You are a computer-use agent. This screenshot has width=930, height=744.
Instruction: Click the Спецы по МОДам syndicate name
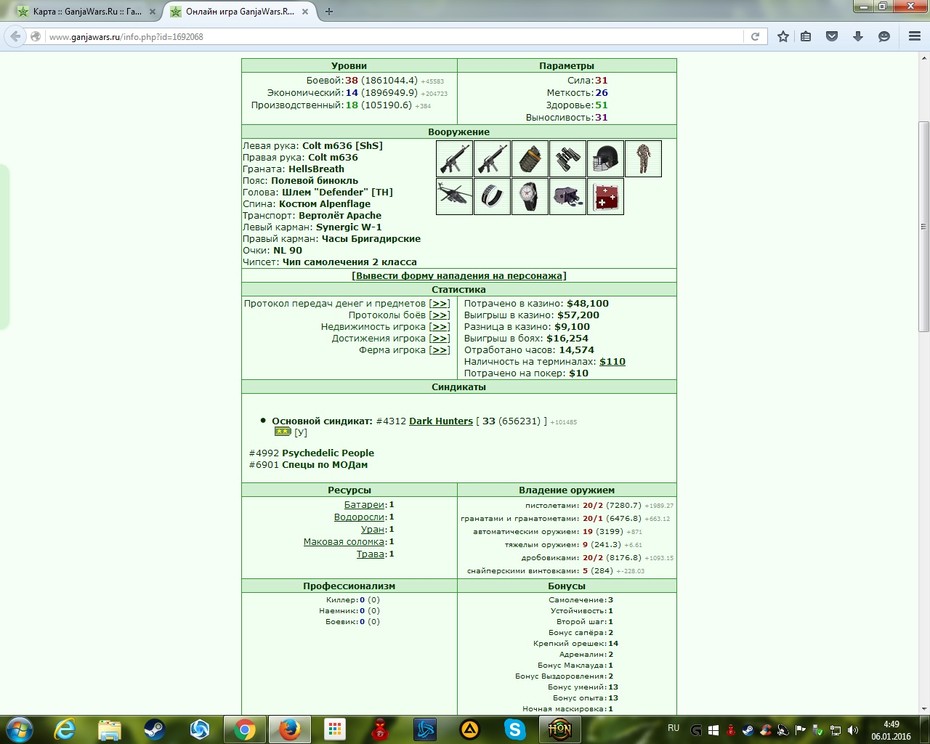point(324,465)
